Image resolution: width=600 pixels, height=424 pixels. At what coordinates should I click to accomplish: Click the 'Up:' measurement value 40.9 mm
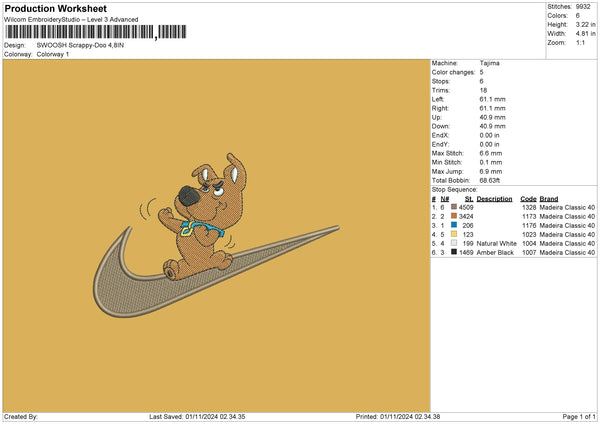(492, 117)
